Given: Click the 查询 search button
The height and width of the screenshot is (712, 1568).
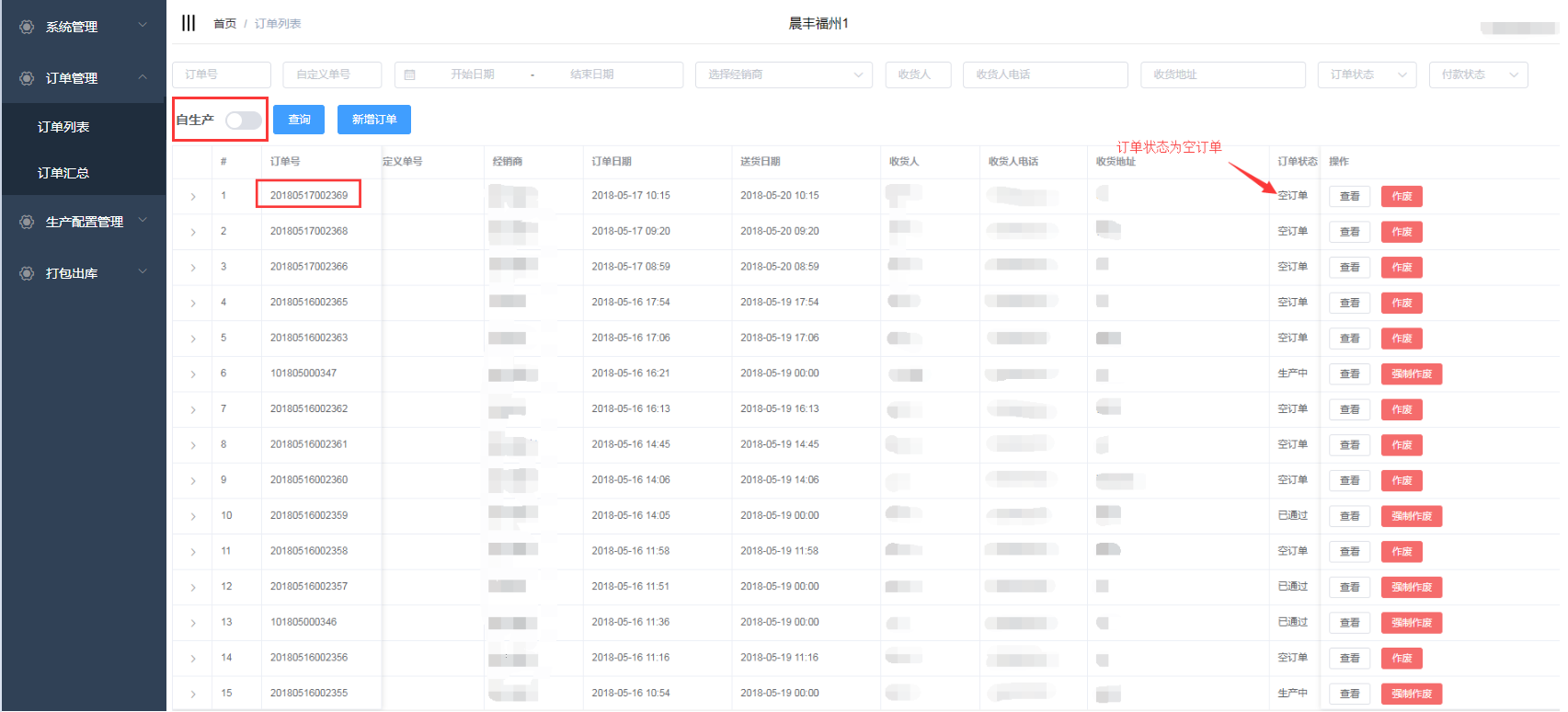Looking at the screenshot, I should tap(299, 120).
